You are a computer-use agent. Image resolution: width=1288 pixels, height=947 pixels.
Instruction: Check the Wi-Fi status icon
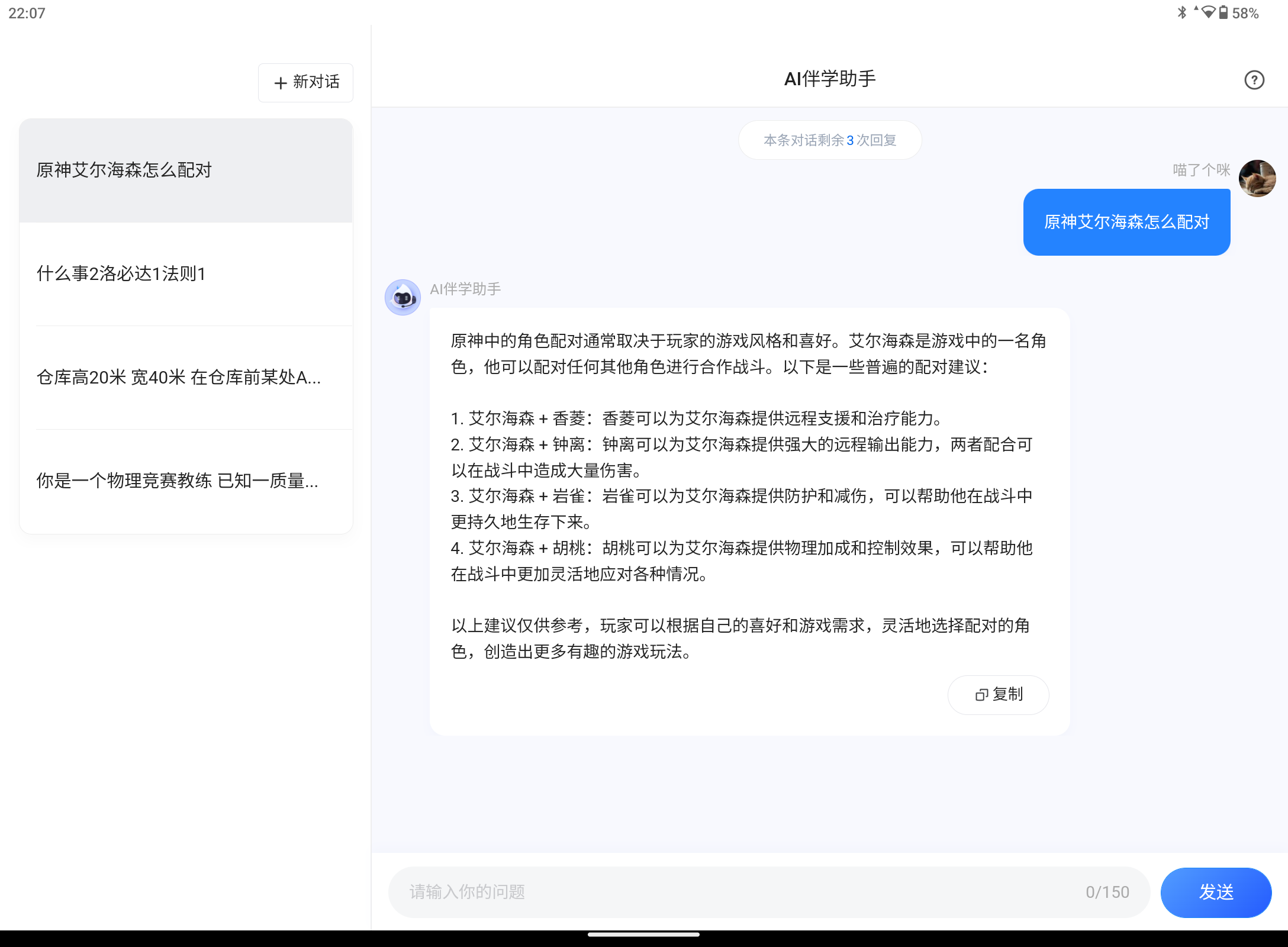(x=1207, y=12)
